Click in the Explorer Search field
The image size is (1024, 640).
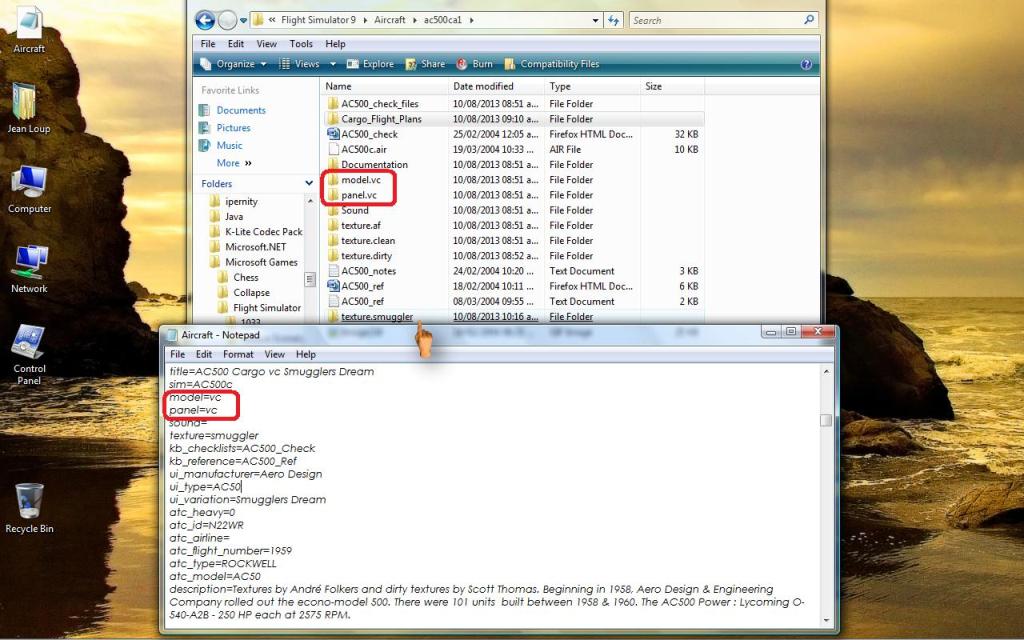(715, 20)
